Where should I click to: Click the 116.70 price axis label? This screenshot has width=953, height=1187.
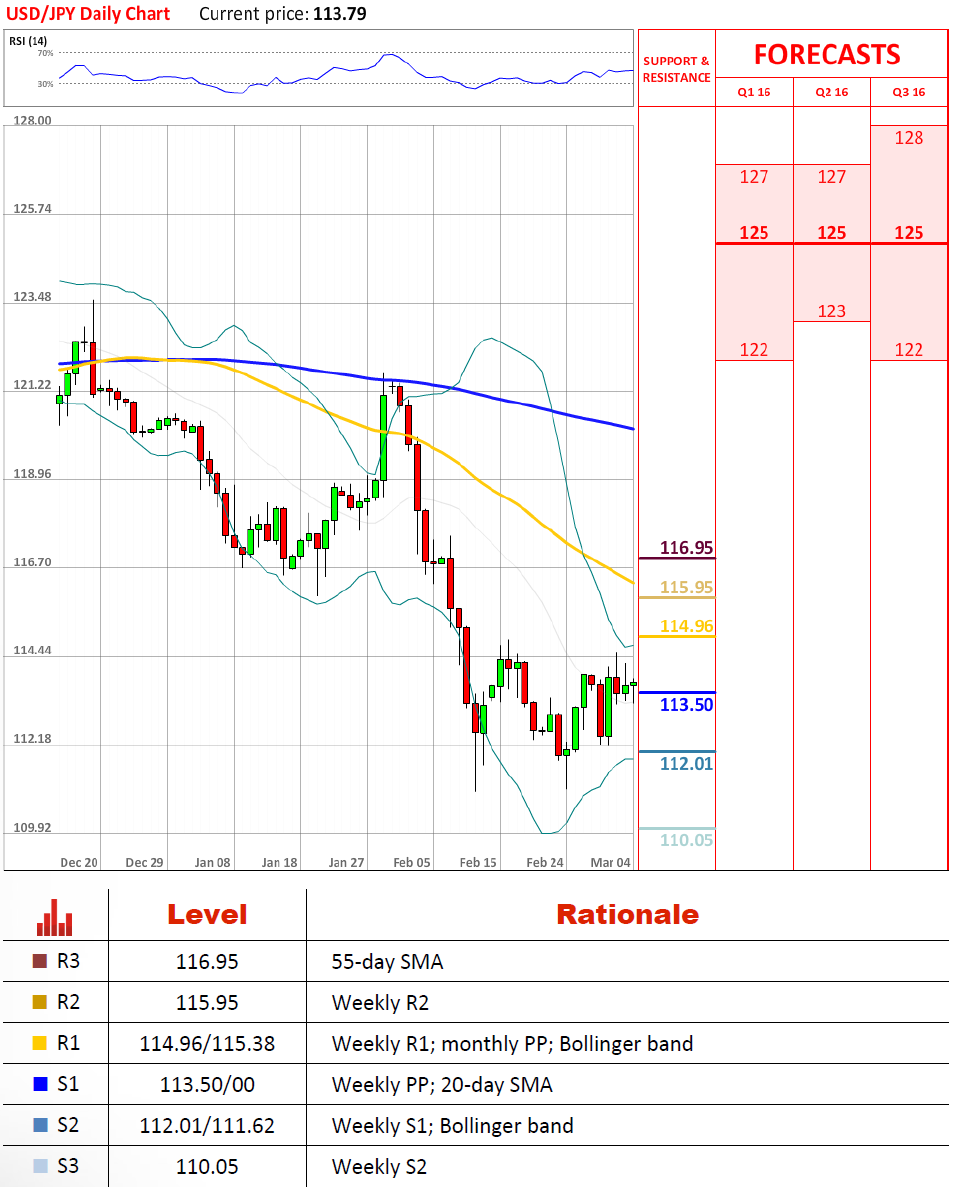[x=33, y=562]
